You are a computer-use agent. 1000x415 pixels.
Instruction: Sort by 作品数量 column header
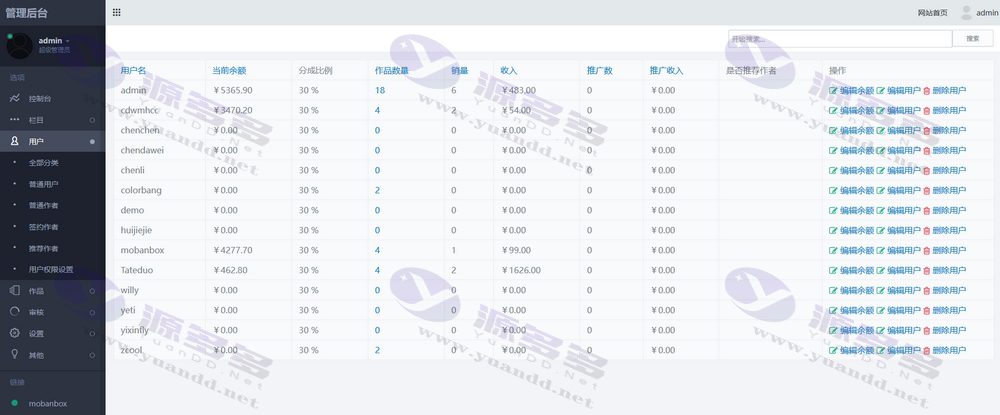(x=392, y=71)
